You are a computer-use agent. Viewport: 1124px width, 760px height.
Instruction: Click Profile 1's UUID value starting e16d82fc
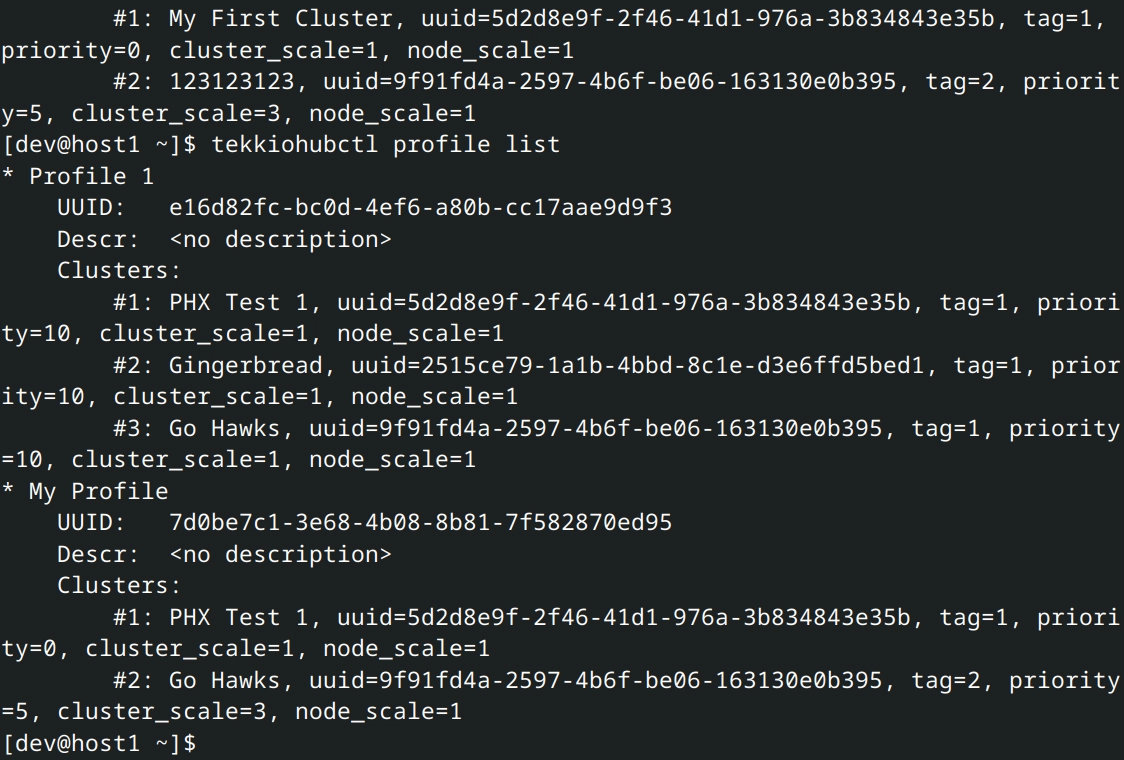(x=421, y=208)
